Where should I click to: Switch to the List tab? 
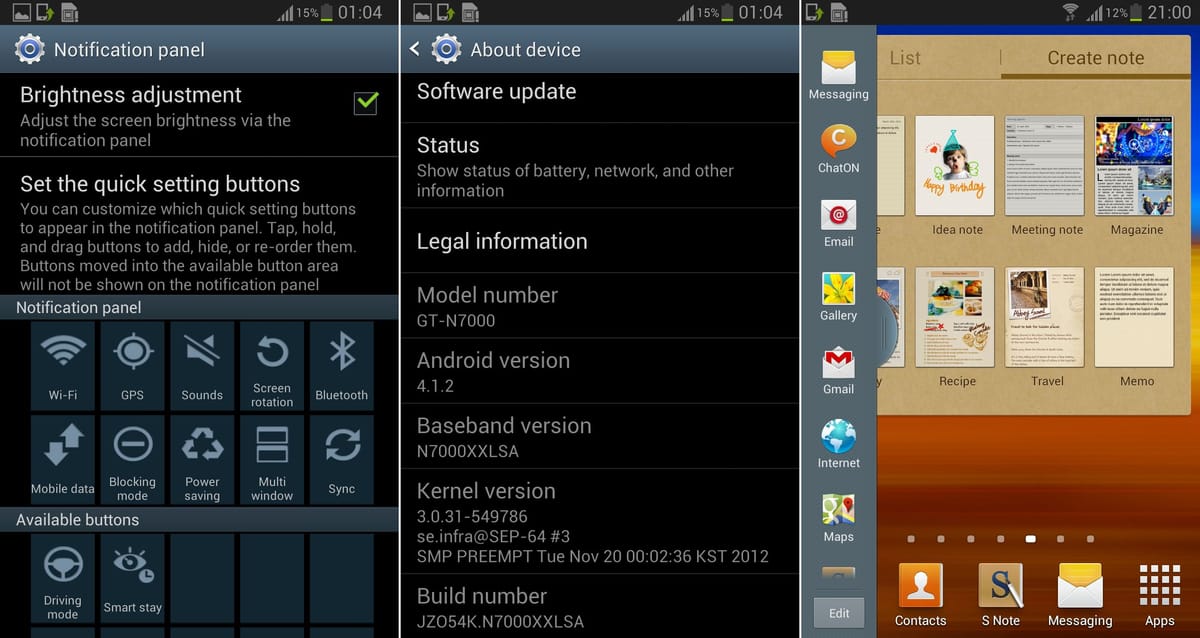click(905, 58)
